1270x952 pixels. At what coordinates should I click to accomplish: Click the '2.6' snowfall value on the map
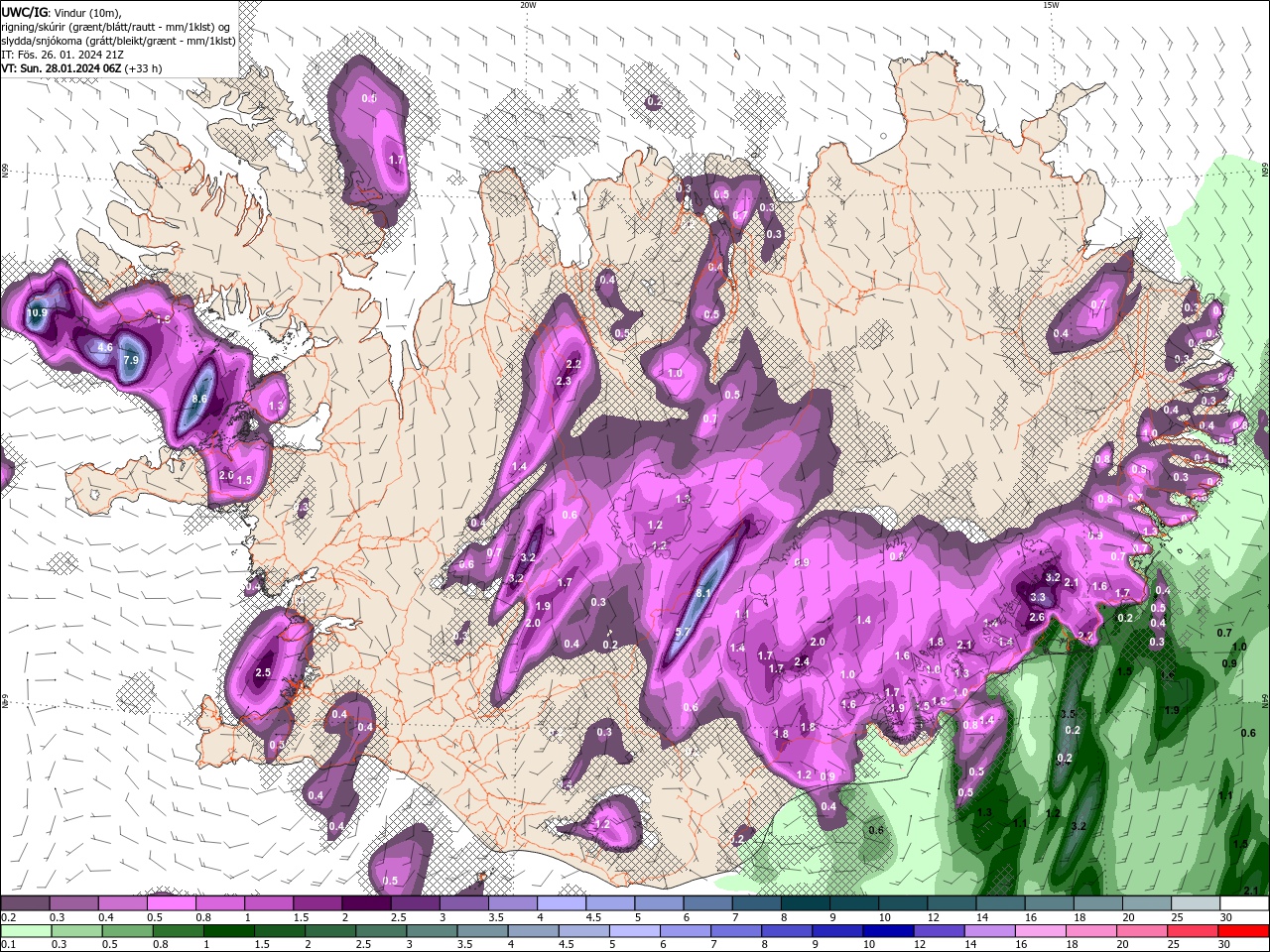pyautogui.click(x=1037, y=617)
